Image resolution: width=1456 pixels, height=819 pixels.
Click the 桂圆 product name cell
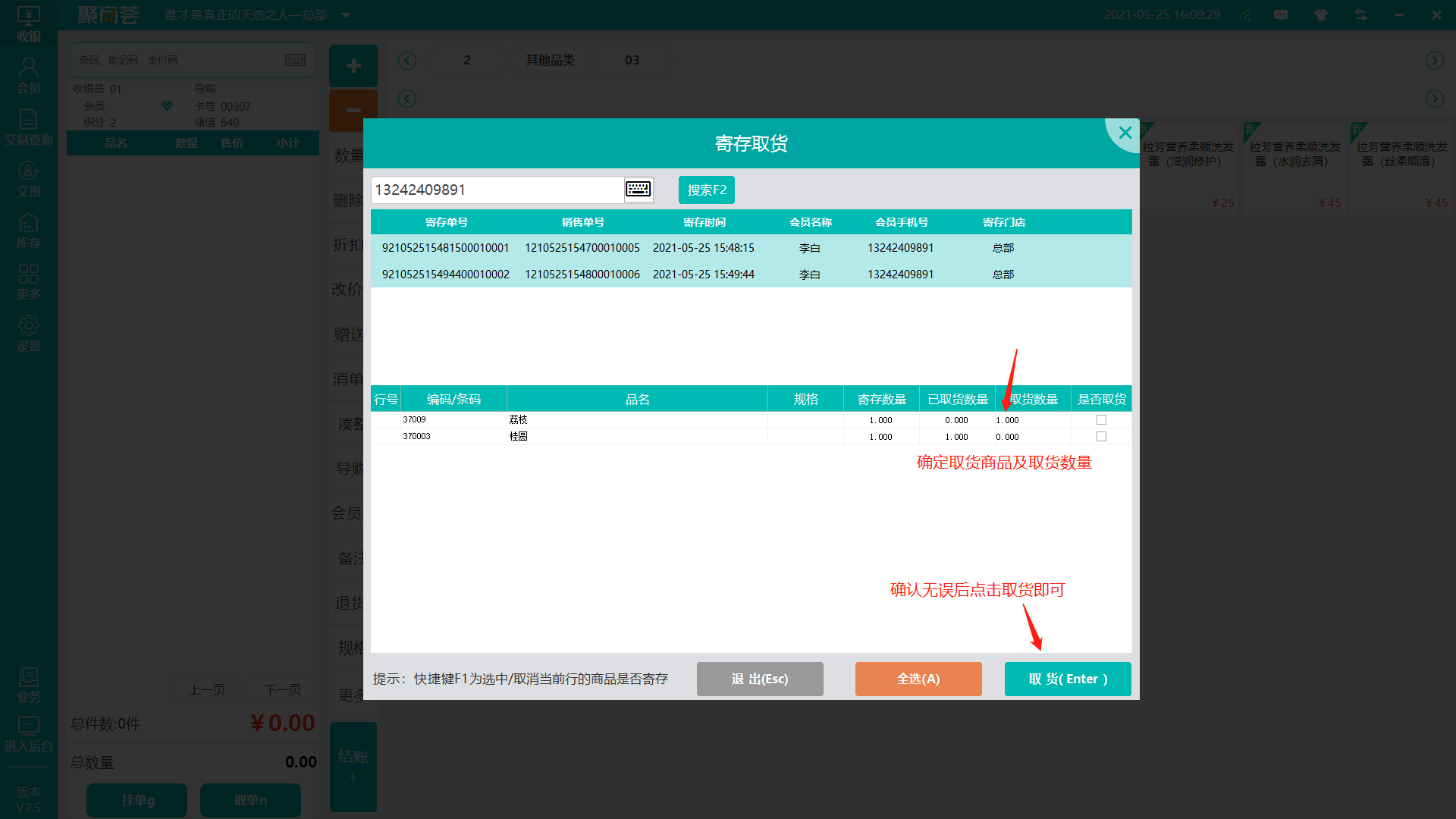(x=637, y=436)
